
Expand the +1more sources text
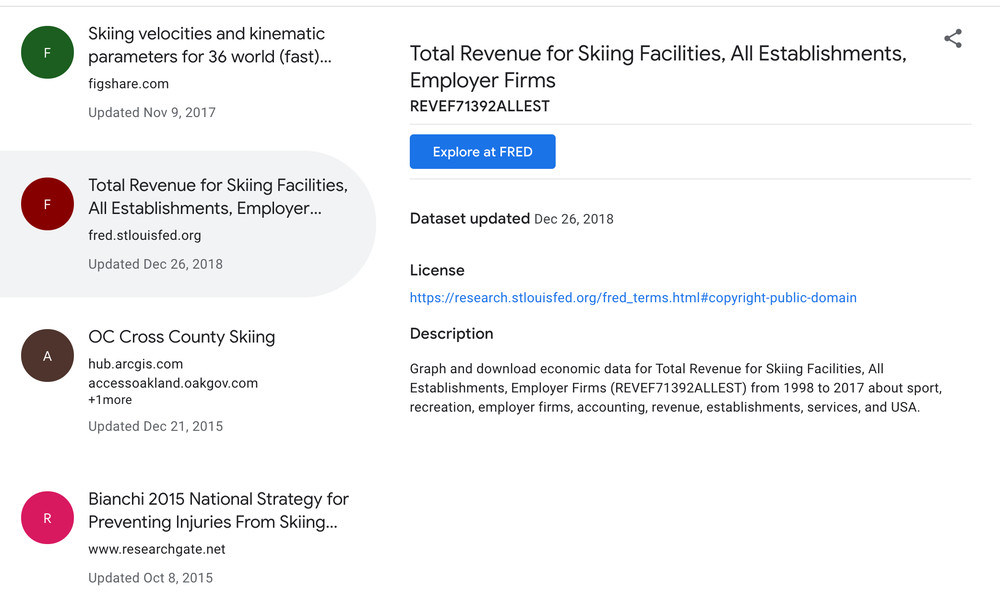(110, 400)
